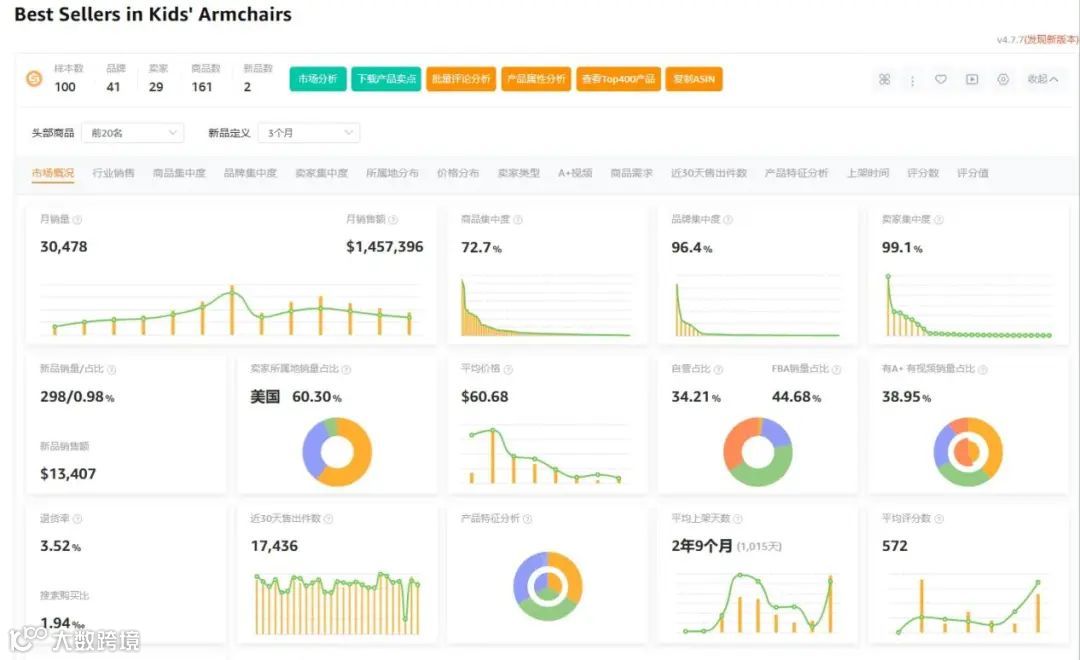Switch to the 行业销售 tab
The image size is (1080, 660).
(x=114, y=173)
